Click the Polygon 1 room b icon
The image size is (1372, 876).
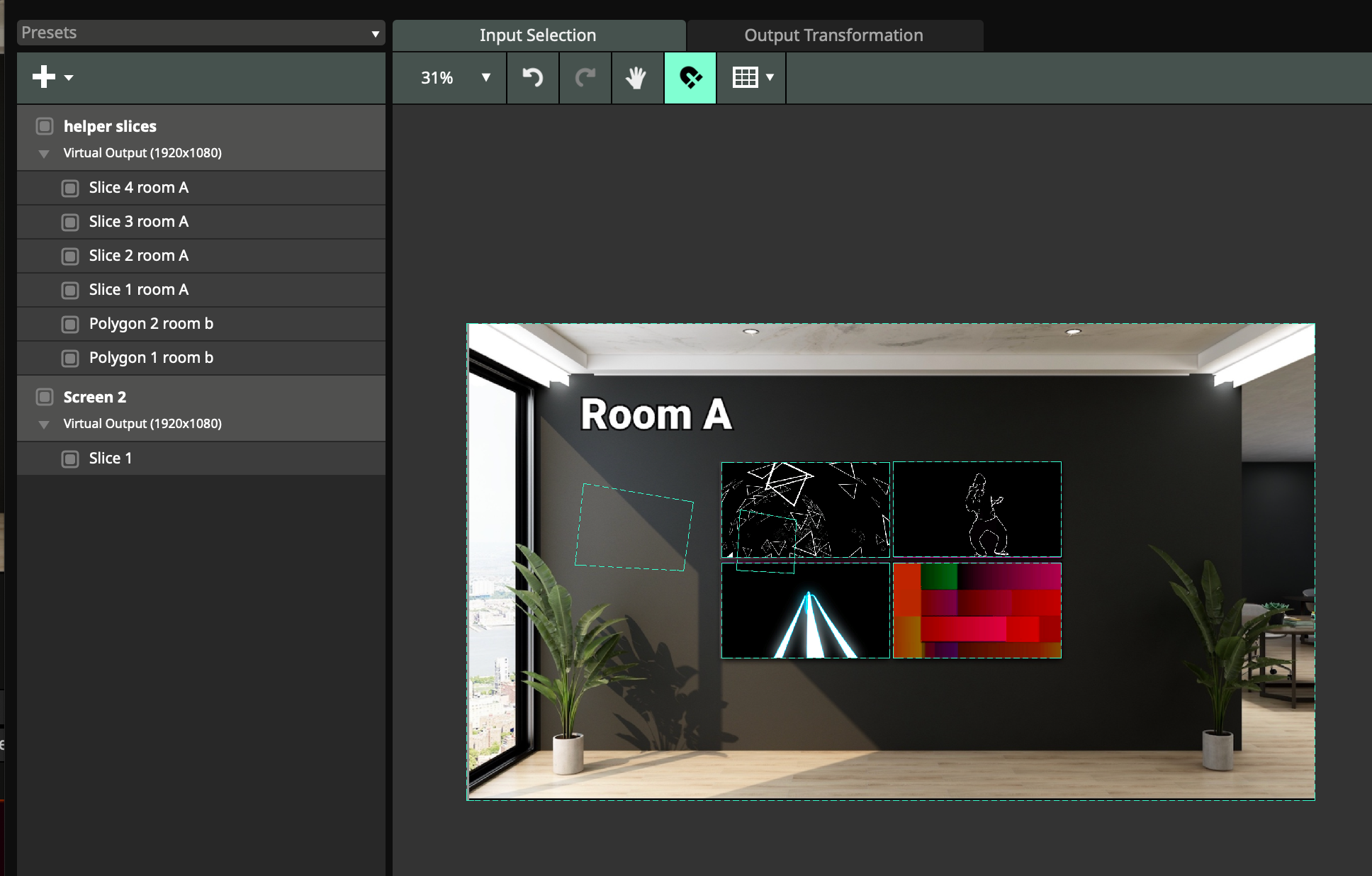coord(70,359)
